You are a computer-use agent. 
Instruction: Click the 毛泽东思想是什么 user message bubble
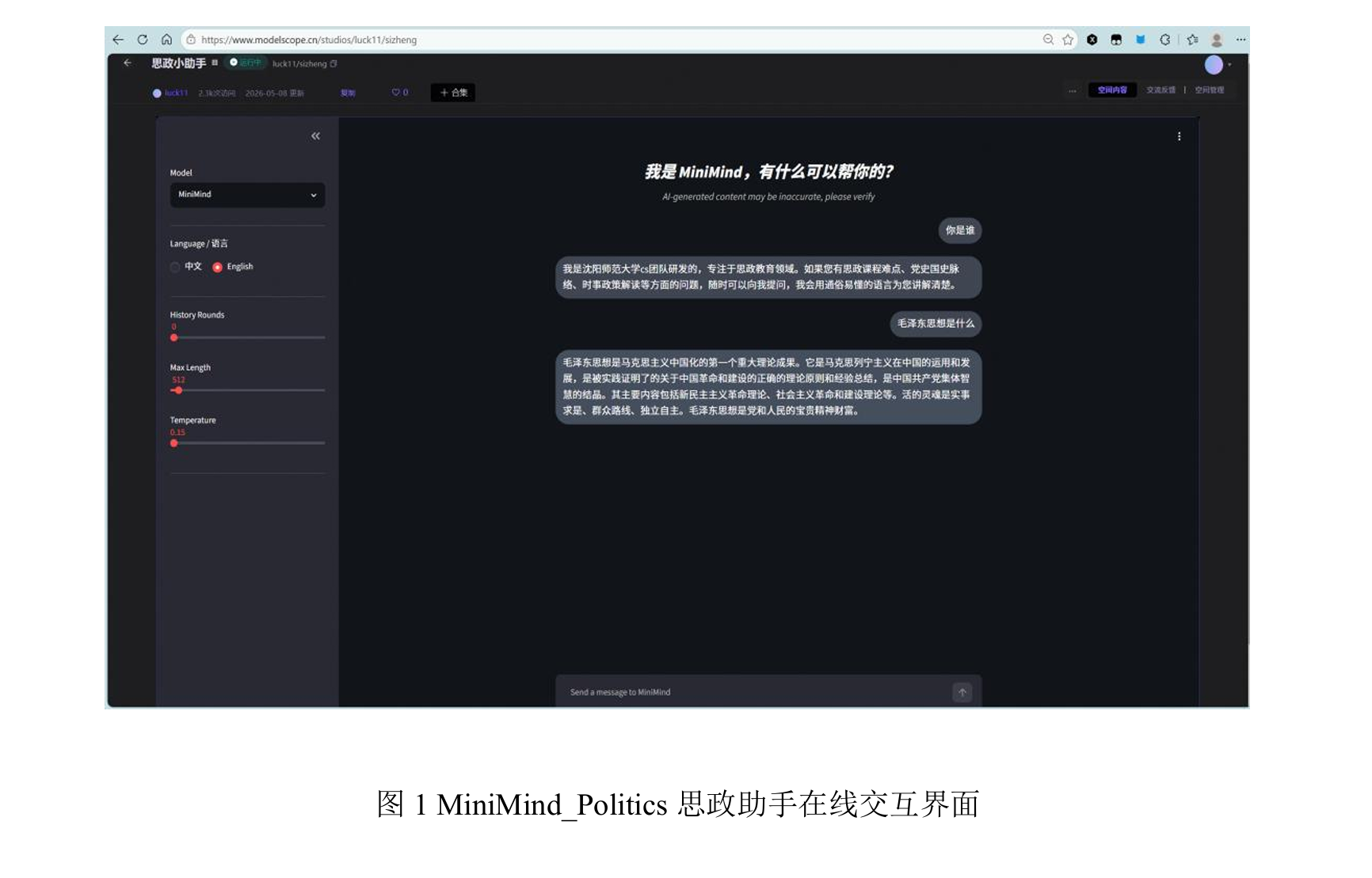click(936, 324)
